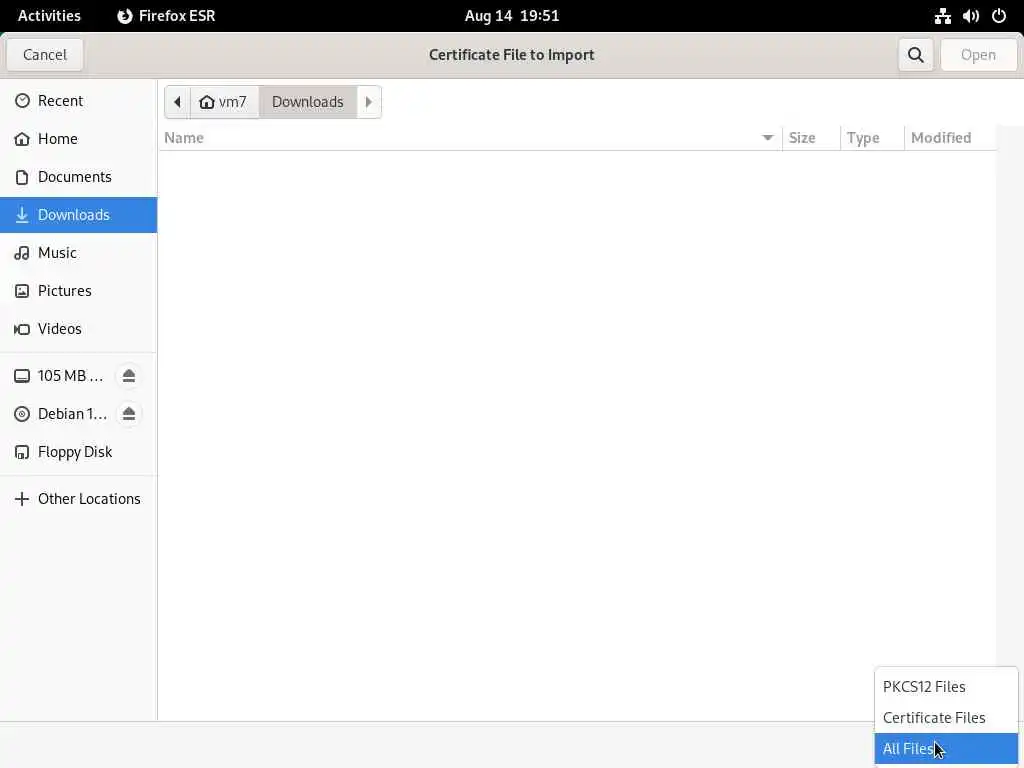Eject the Debian disc
The width and height of the screenshot is (1024, 768).
click(129, 413)
